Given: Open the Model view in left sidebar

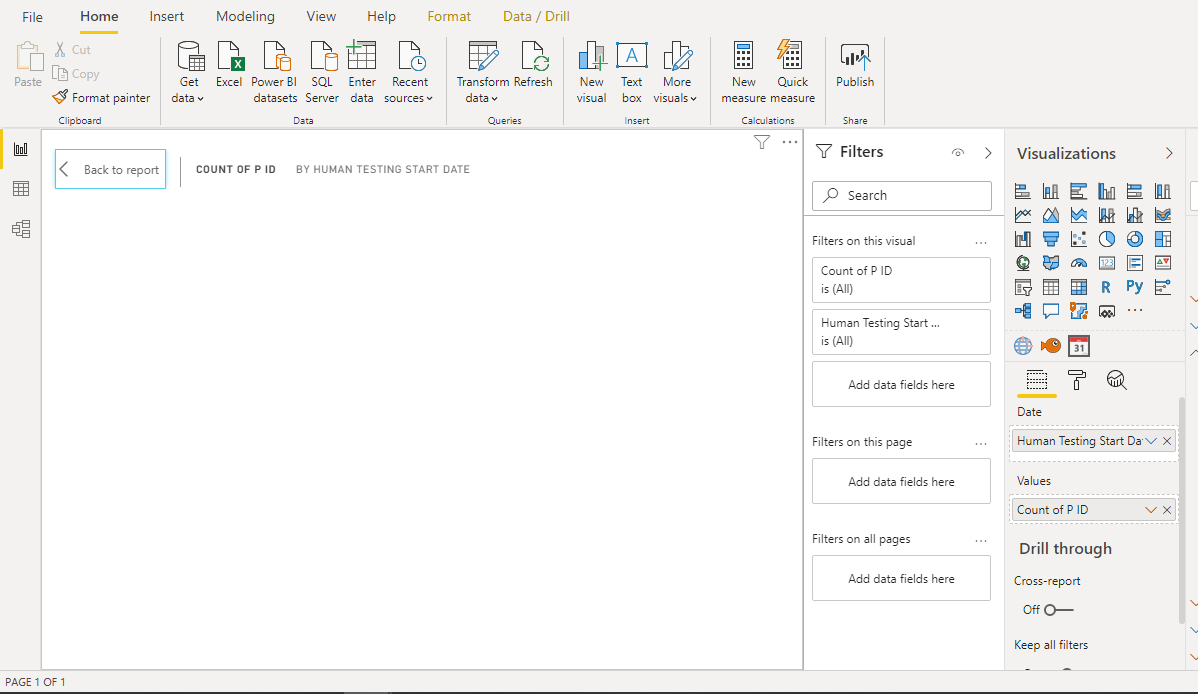Looking at the screenshot, I should click(x=21, y=229).
